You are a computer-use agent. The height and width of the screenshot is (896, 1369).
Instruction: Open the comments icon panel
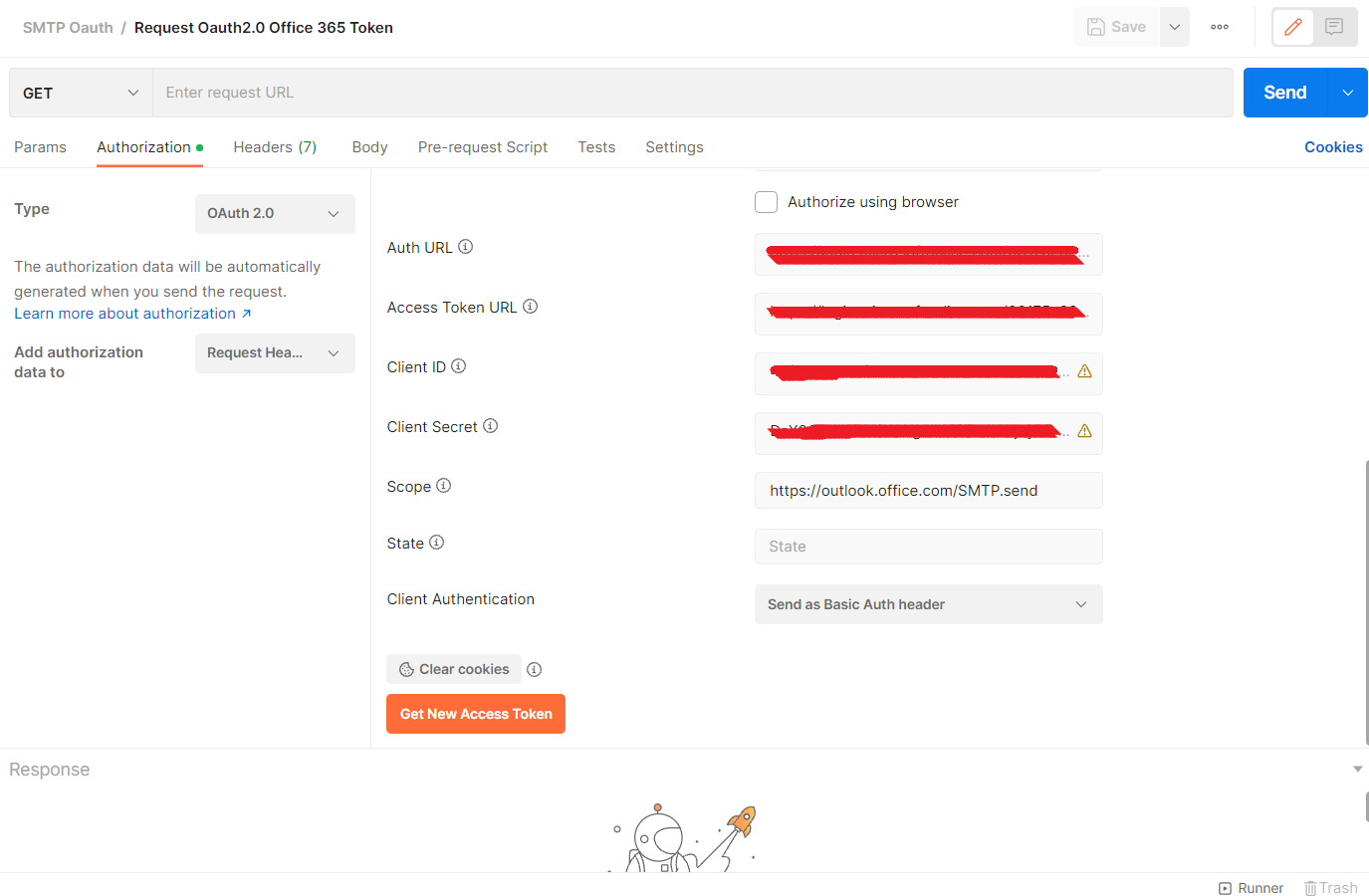coord(1334,27)
